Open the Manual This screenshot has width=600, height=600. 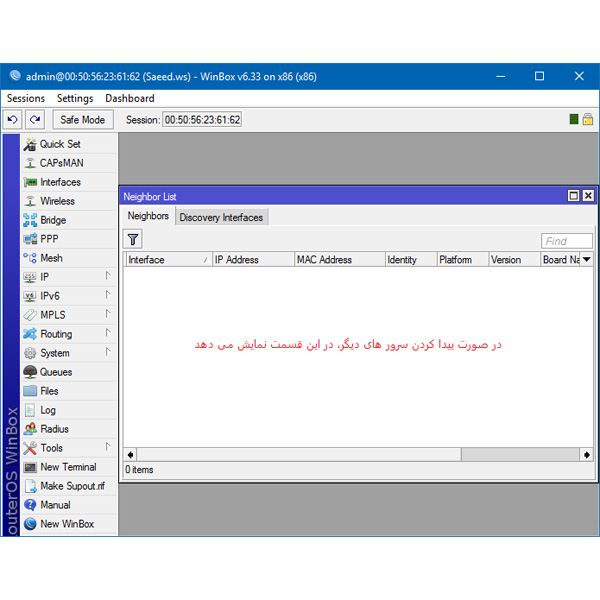[69, 505]
